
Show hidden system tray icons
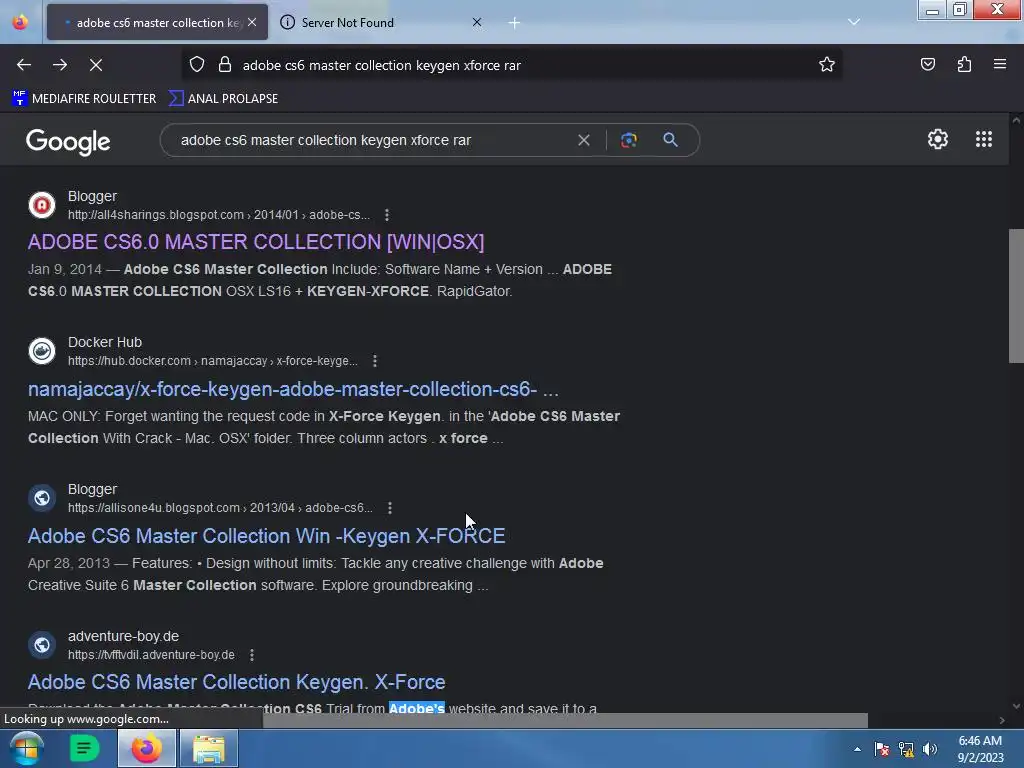(x=857, y=749)
